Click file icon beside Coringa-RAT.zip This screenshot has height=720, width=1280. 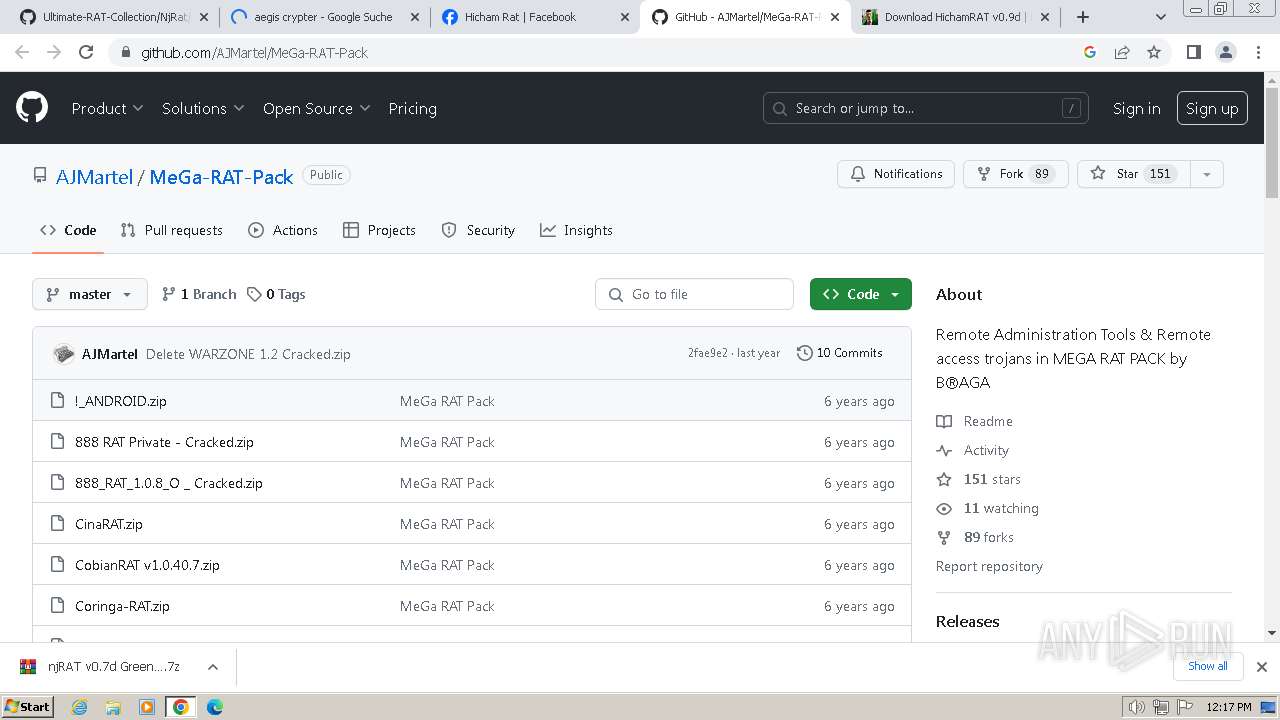pyautogui.click(x=57, y=606)
